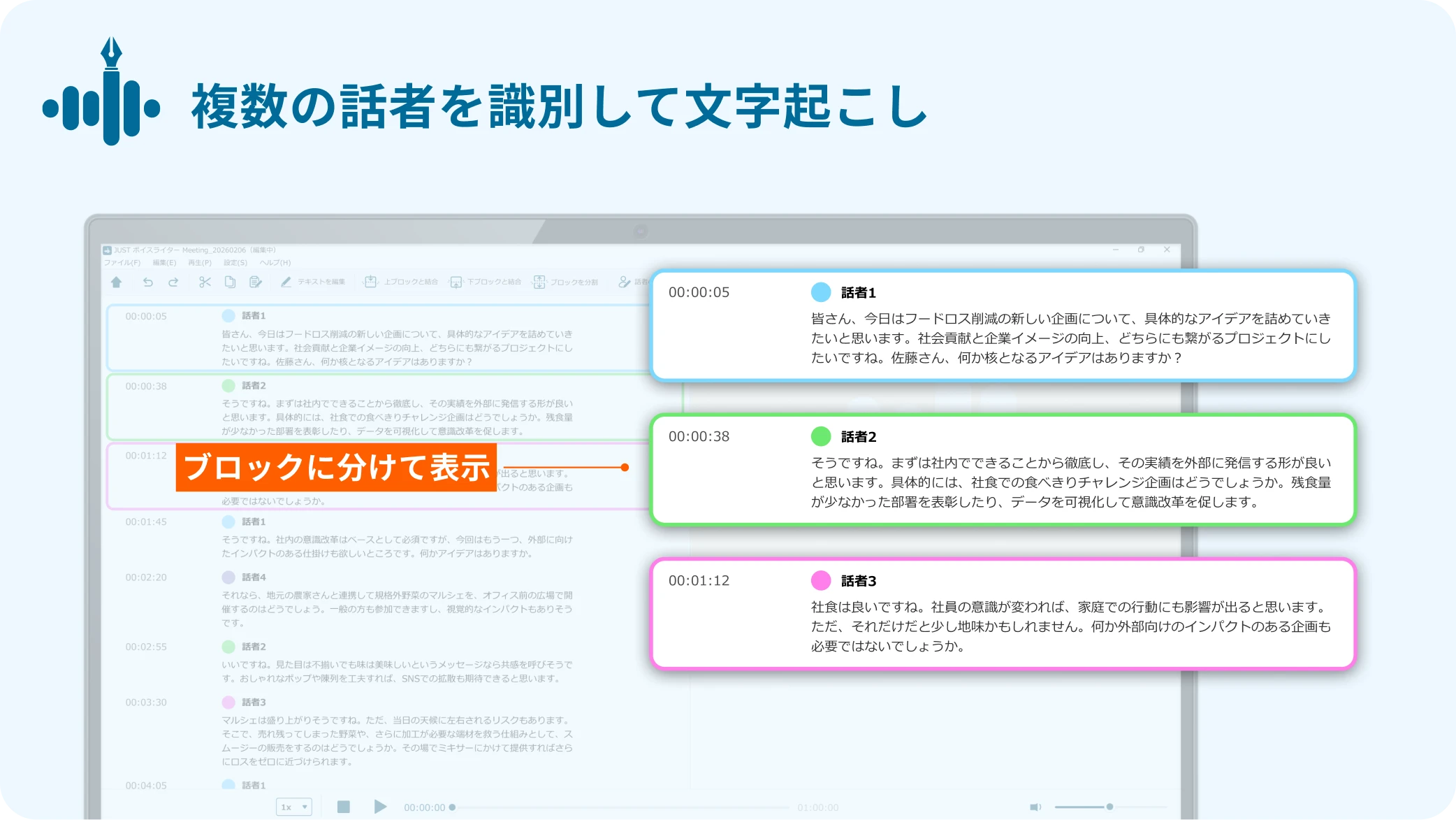The height and width of the screenshot is (820, 1456).
Task: Click the 下ブロックと結合 (merge with block below) icon
Action: 456,282
